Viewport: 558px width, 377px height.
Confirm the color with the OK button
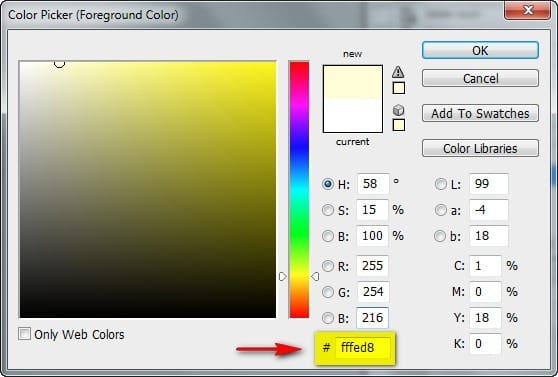(x=480, y=50)
